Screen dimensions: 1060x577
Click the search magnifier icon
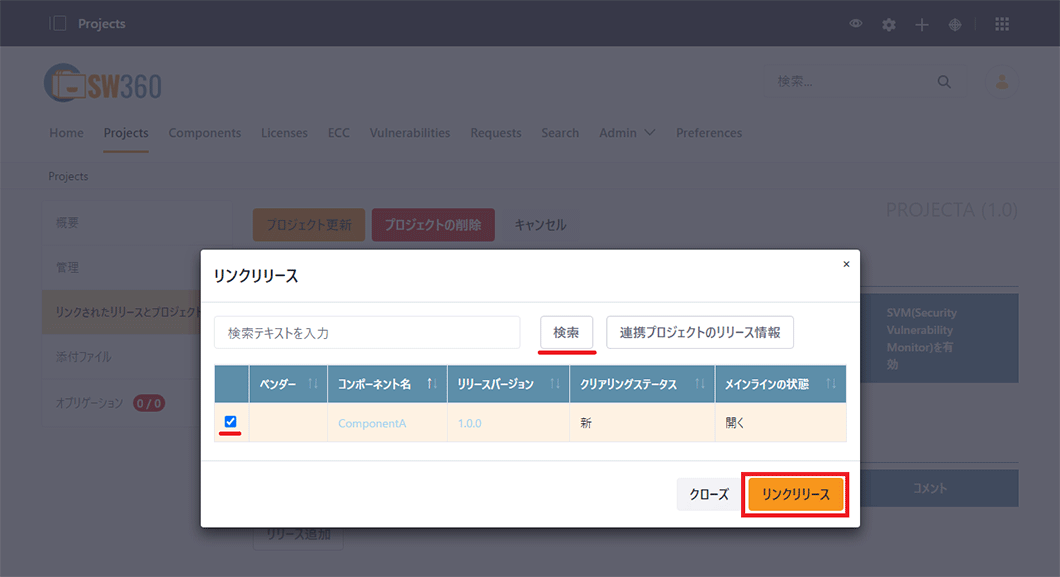[x=943, y=82]
